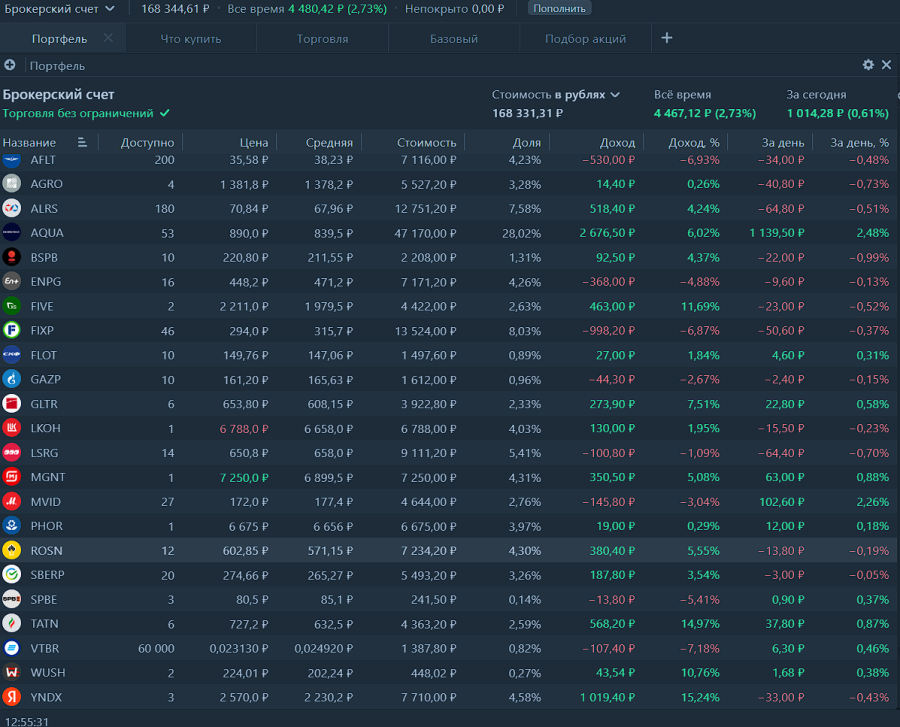
Task: Click the Торговля без ограничений status link
Action: [86, 113]
